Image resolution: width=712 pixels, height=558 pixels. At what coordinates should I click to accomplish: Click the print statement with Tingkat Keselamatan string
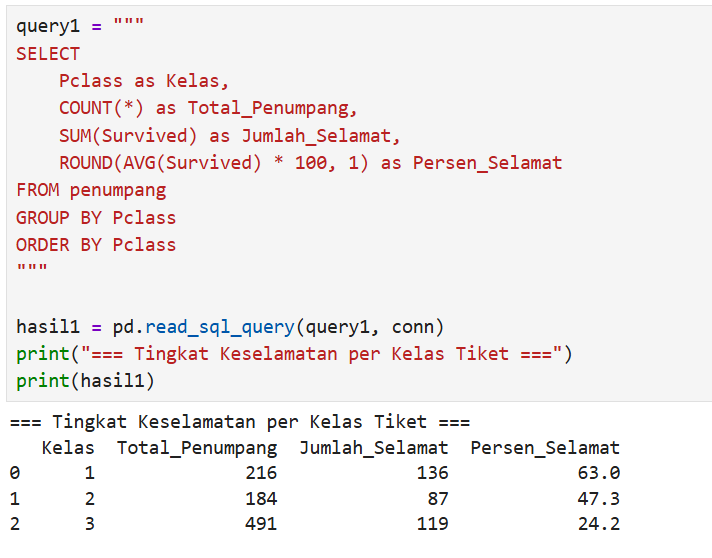(x=294, y=354)
